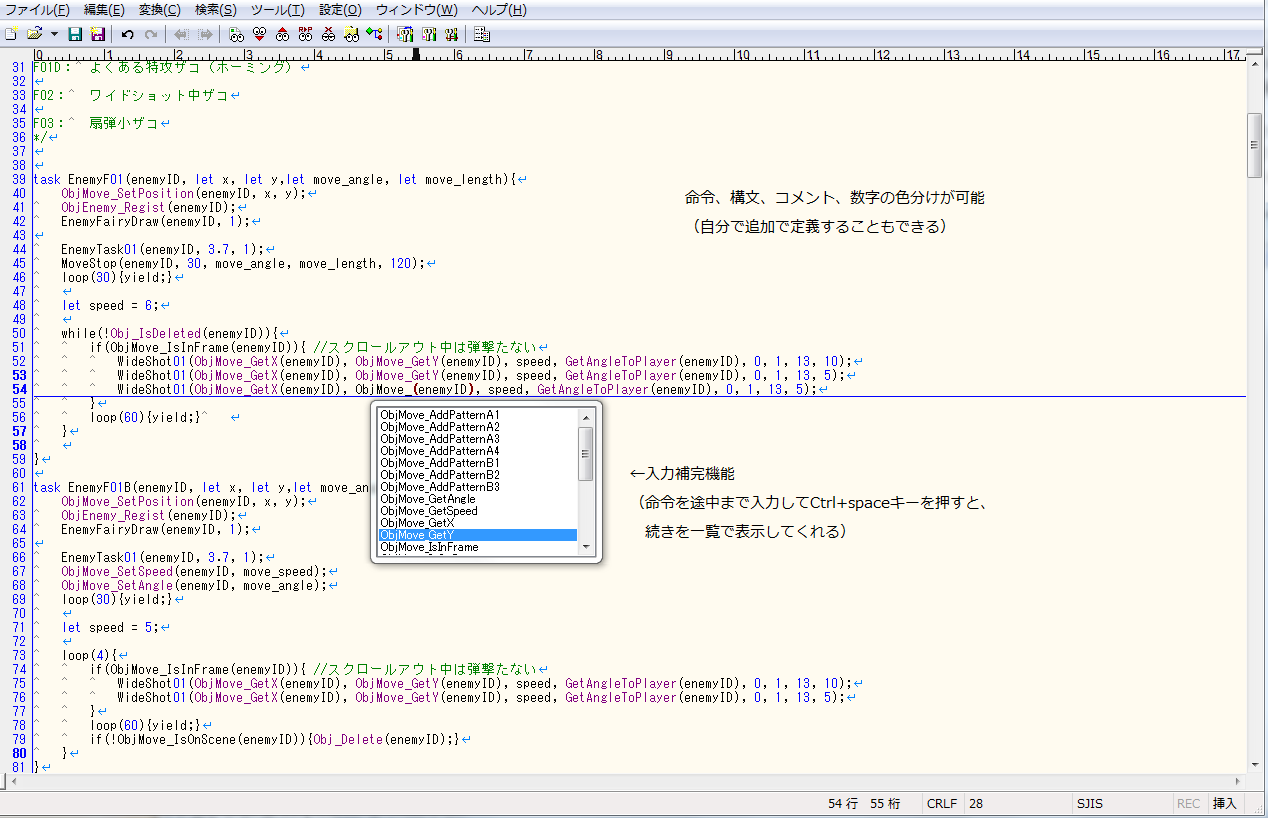Click the CRLF line ending indicator
This screenshot has height=818, width=1268.
pos(941,804)
